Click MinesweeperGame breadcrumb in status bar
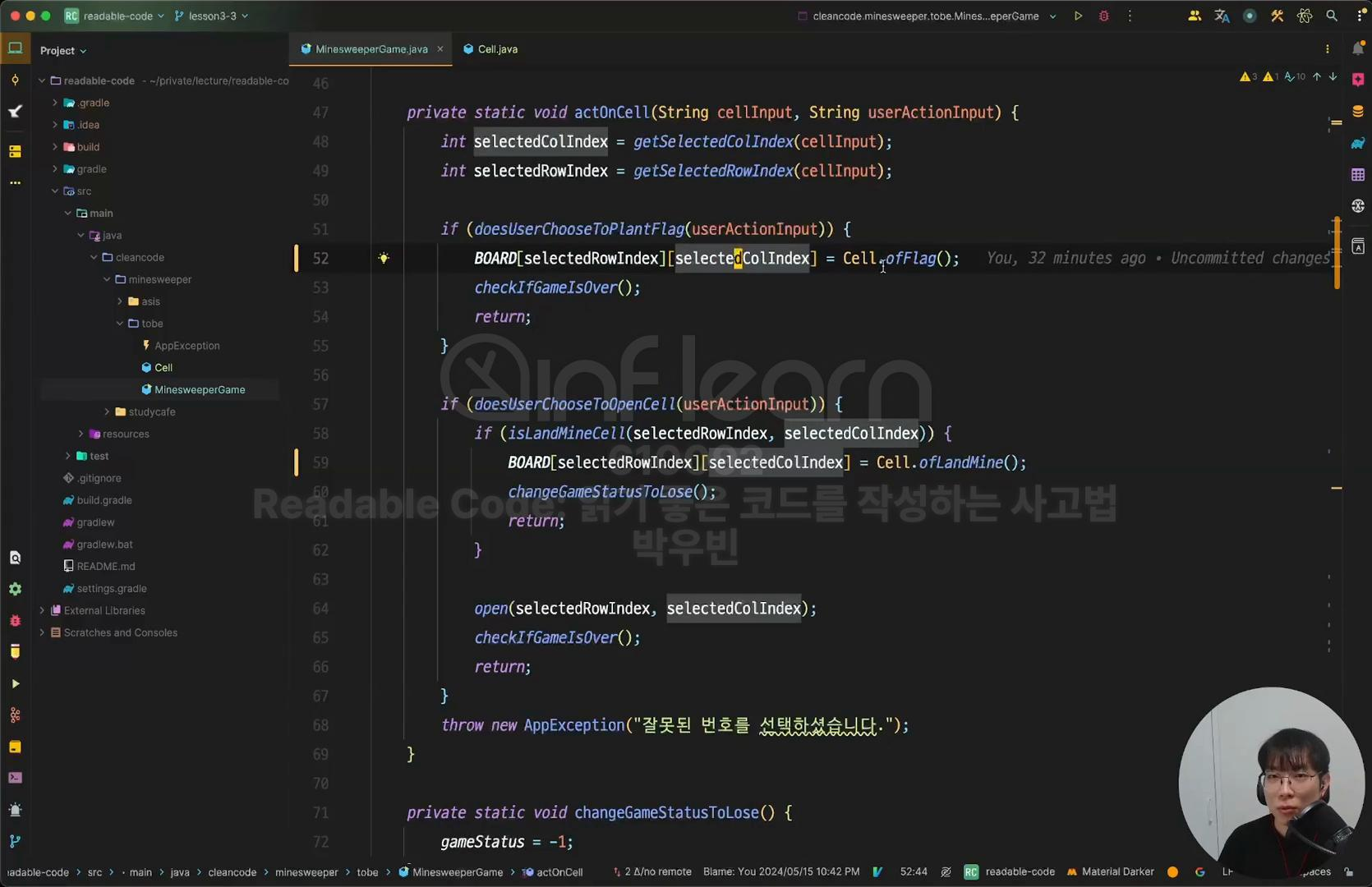Screen dimensions: 1372x887 pos(451,872)
